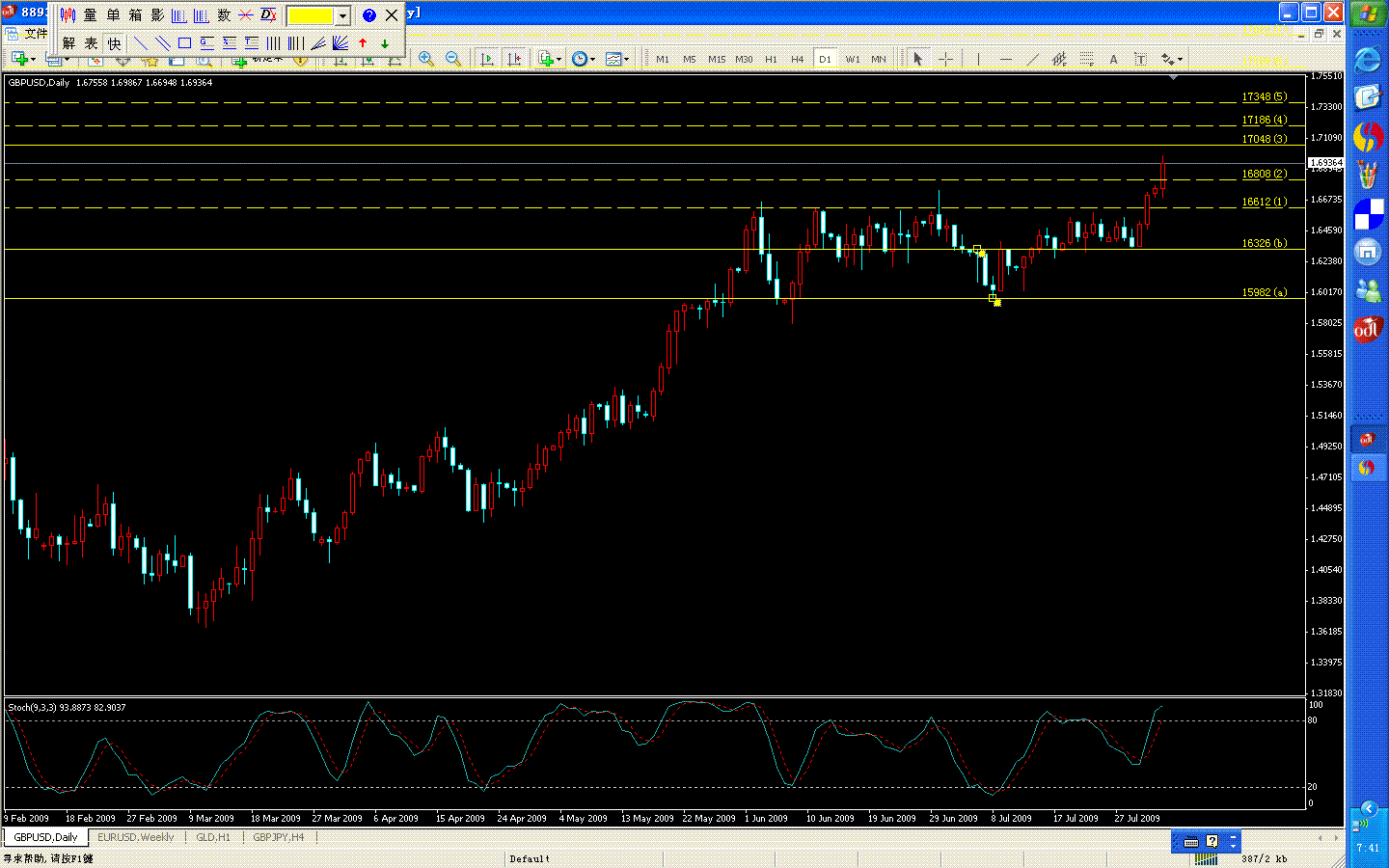Switch to GLD,H1 chart tab
1389x868 pixels.
point(213,837)
